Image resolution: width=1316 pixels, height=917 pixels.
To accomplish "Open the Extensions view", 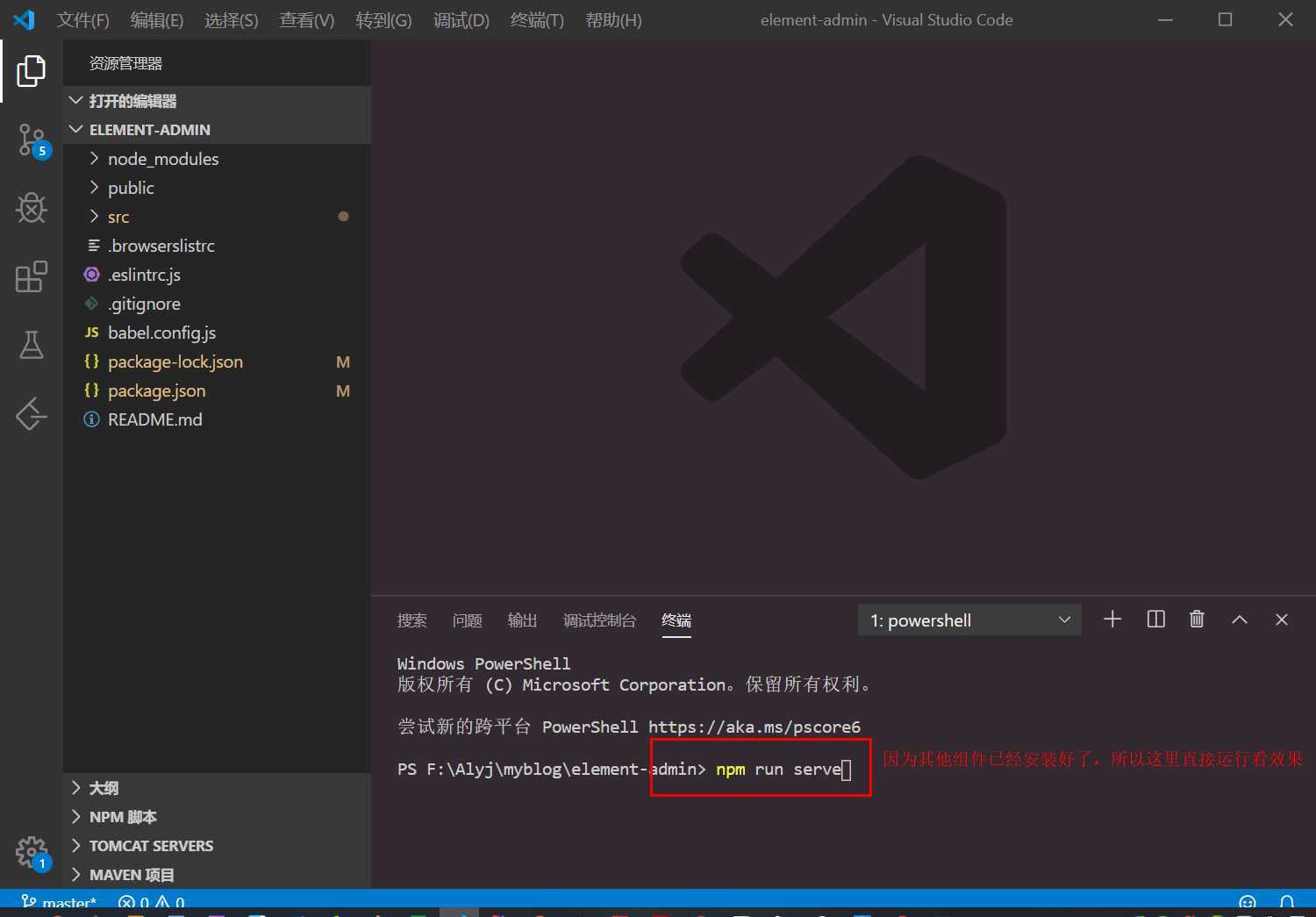I will point(32,276).
